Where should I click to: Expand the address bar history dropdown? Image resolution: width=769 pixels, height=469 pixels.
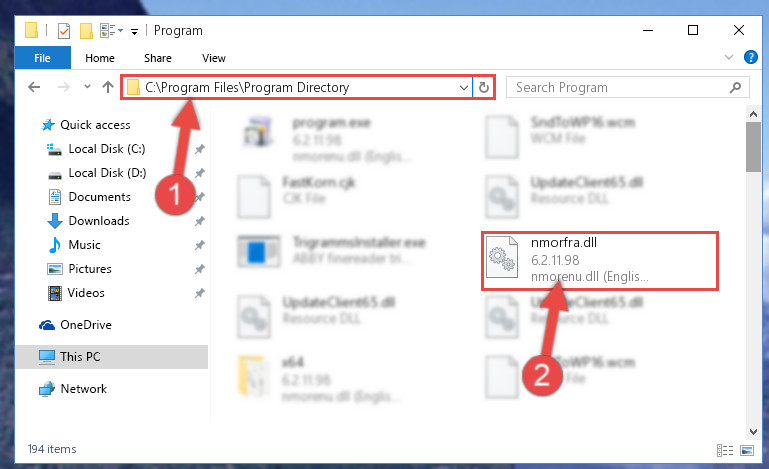point(463,87)
